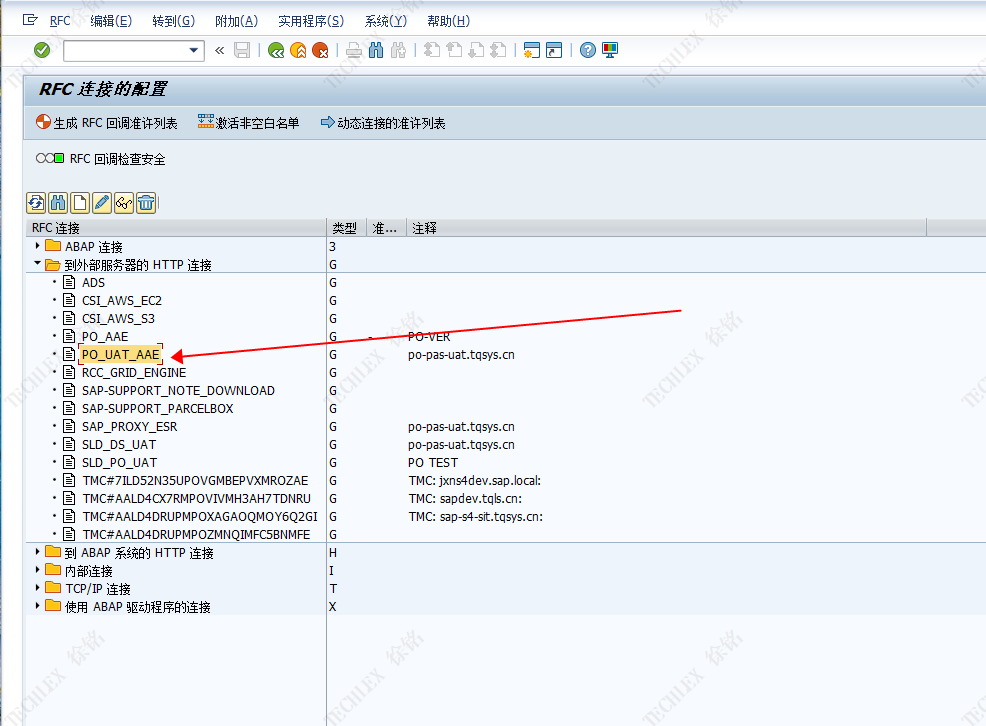This screenshot has width=986, height=726.
Task: Click the refresh icon above RFC list
Action: 36,203
